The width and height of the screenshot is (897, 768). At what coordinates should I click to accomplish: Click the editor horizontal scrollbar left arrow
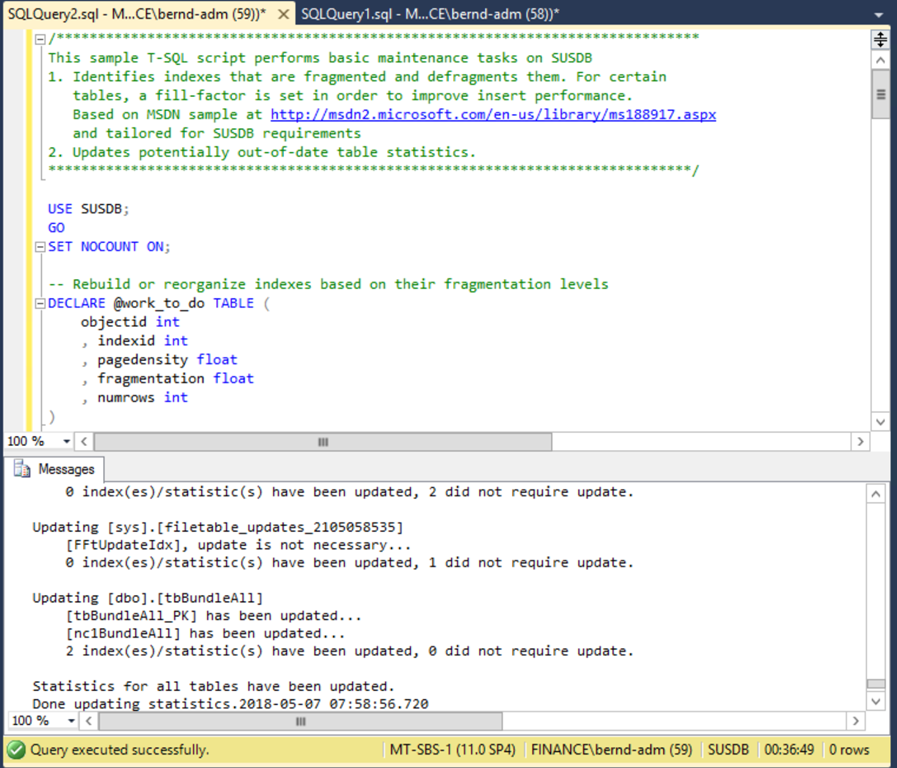[x=84, y=442]
